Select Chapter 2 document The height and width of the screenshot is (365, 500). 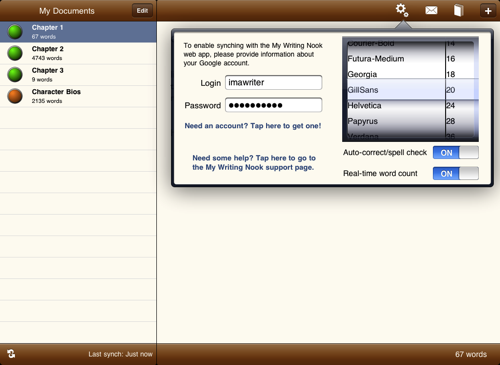coord(78,53)
